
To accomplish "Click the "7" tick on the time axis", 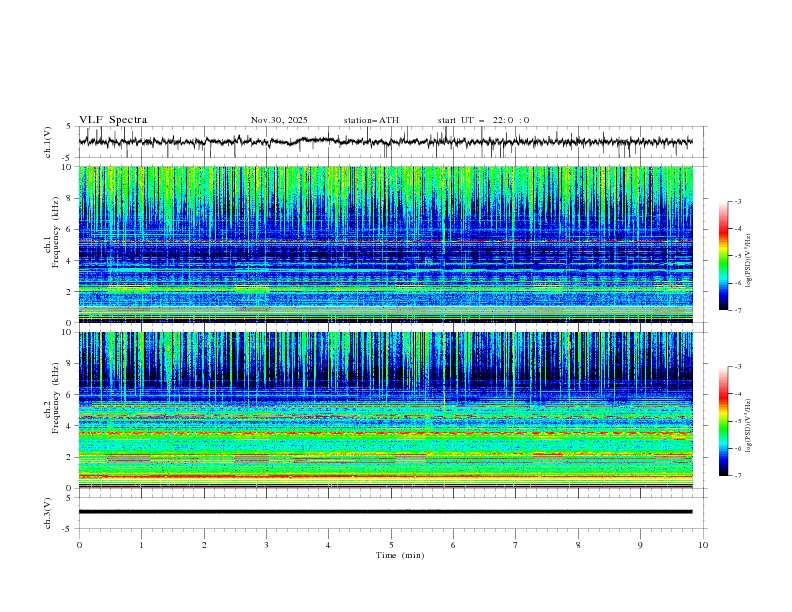I will (516, 545).
